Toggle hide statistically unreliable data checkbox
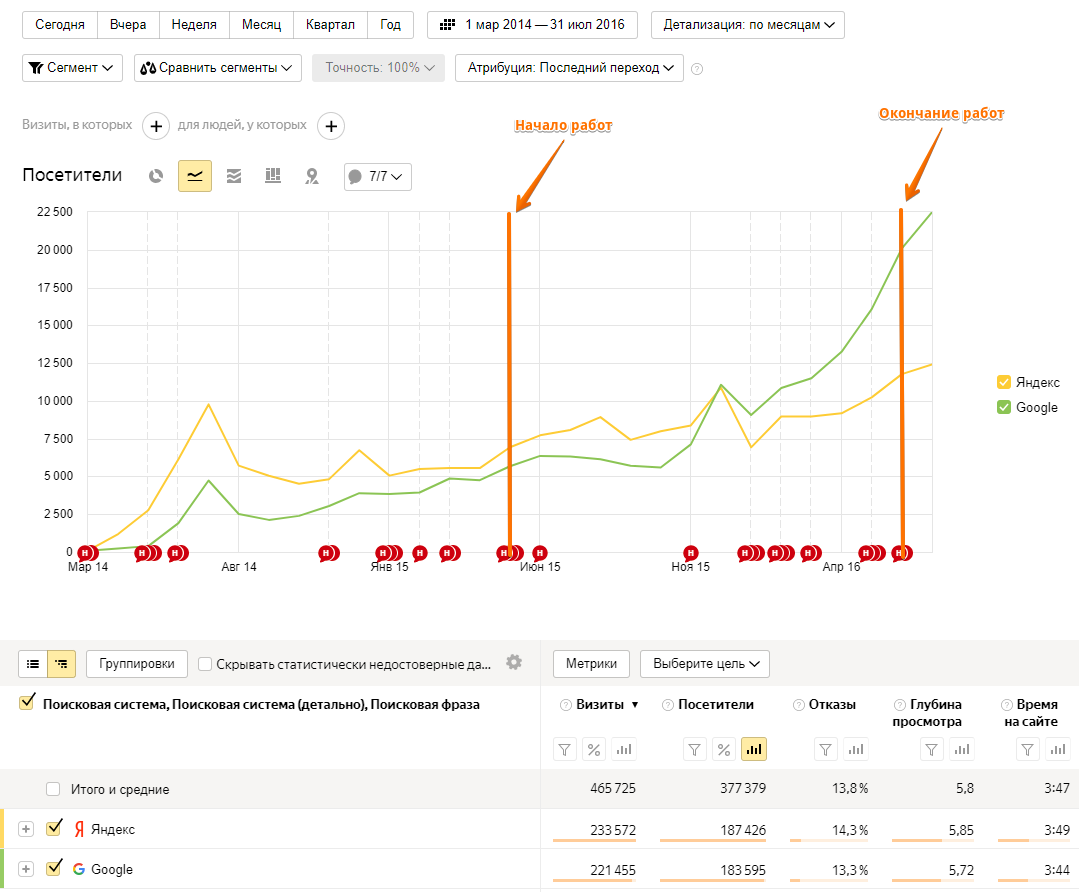The width and height of the screenshot is (1079, 892). (204, 664)
